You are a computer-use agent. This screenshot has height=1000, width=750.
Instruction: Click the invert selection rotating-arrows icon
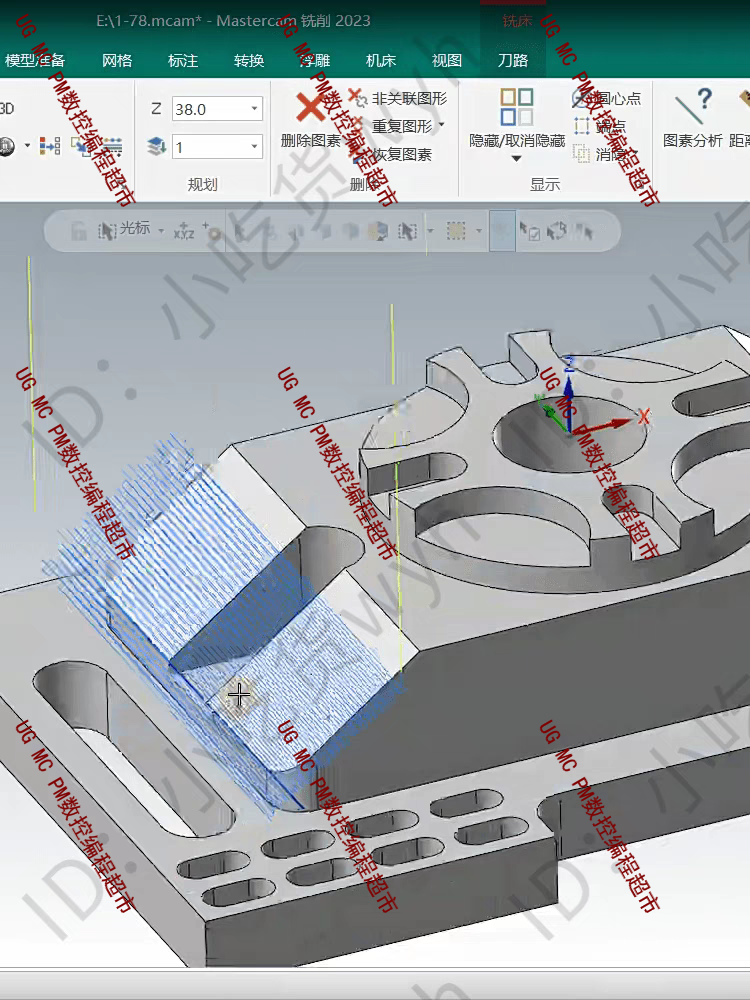click(557, 230)
